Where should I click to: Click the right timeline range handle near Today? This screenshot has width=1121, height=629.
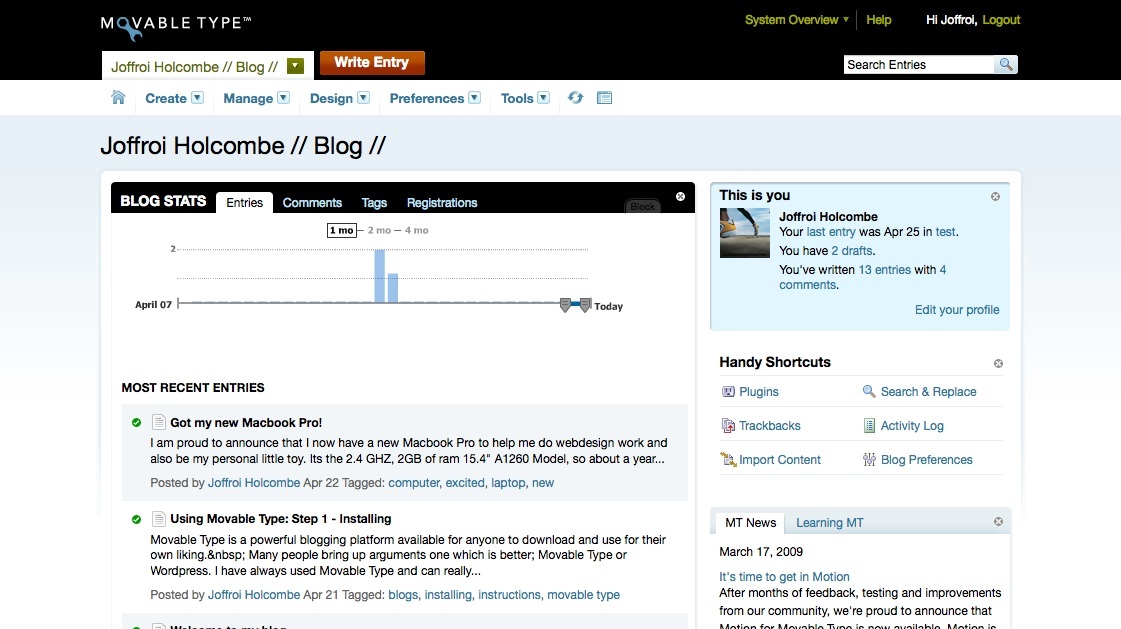click(585, 305)
